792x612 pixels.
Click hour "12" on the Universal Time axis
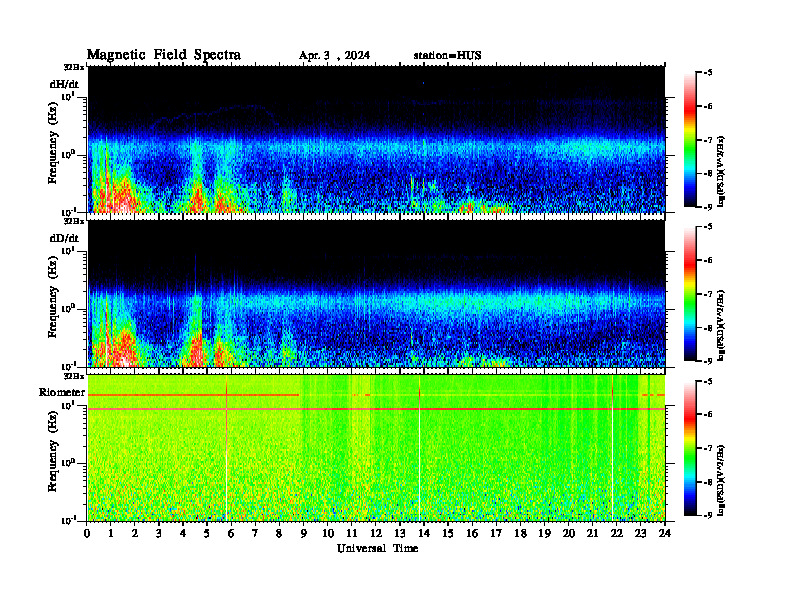[376, 533]
